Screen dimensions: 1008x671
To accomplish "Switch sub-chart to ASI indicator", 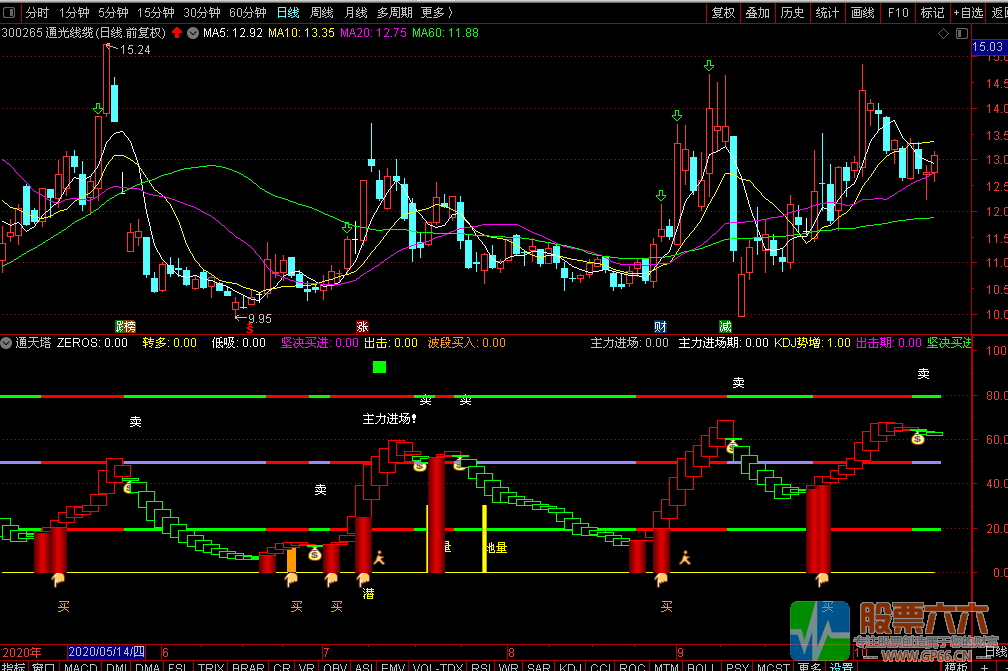I will click(364, 666).
